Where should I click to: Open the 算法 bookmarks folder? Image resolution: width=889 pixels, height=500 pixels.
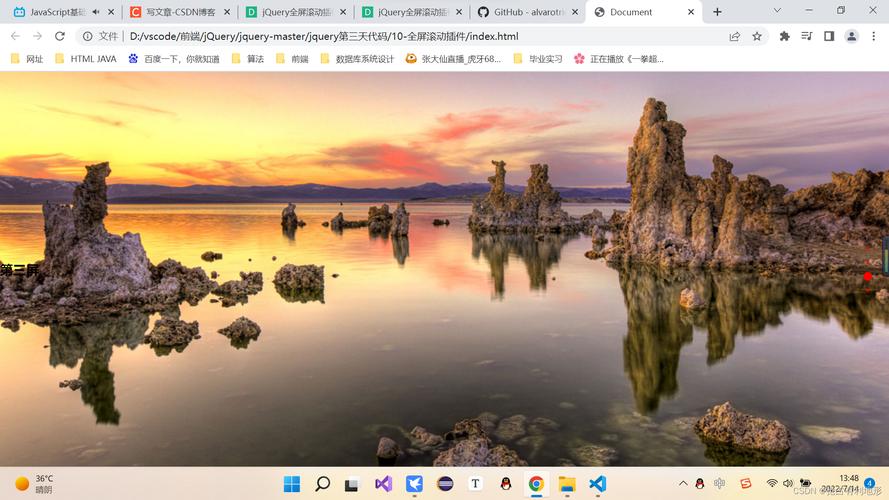coord(248,59)
